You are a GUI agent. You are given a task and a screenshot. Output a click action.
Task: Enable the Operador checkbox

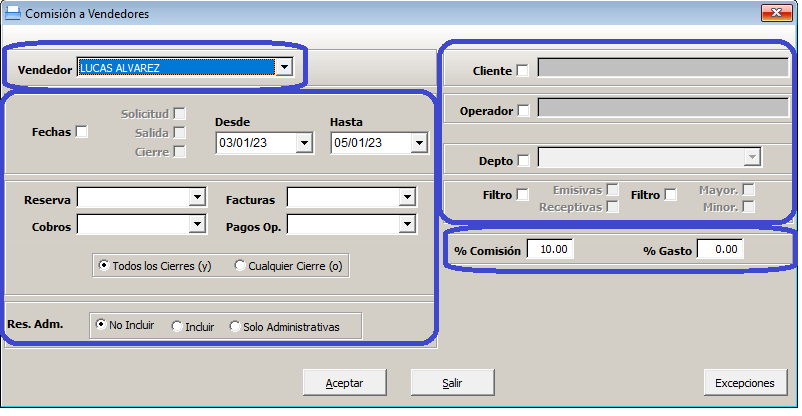(x=523, y=111)
